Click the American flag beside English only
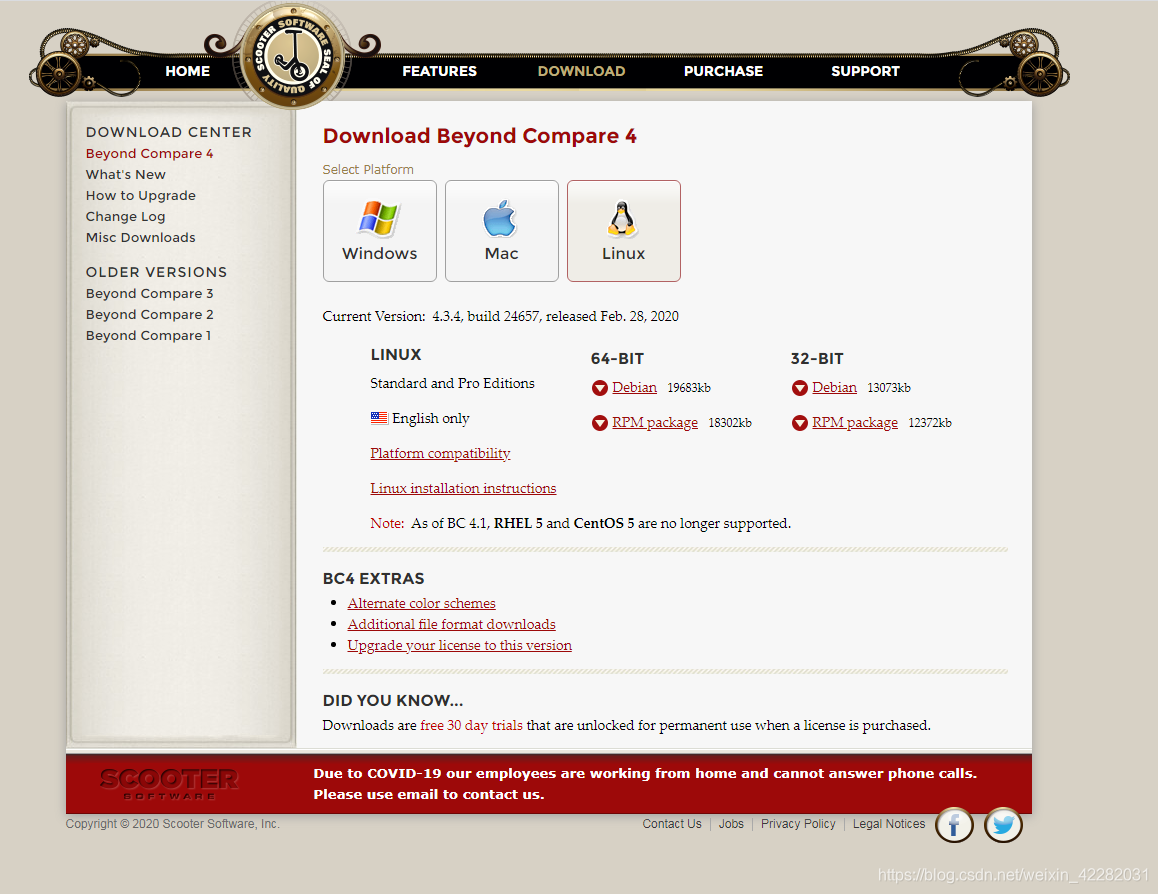This screenshot has height=894, width=1158. tap(378, 417)
